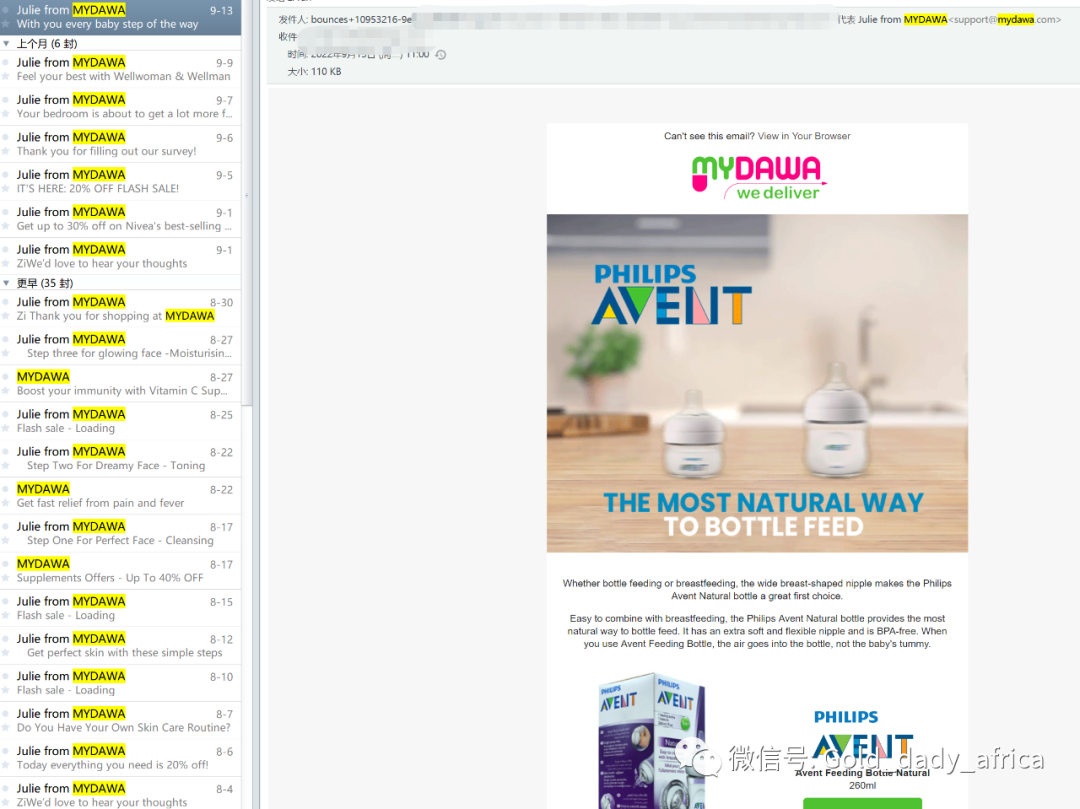Click the Avent bottle box product image
The image size is (1080, 809).
(651, 740)
